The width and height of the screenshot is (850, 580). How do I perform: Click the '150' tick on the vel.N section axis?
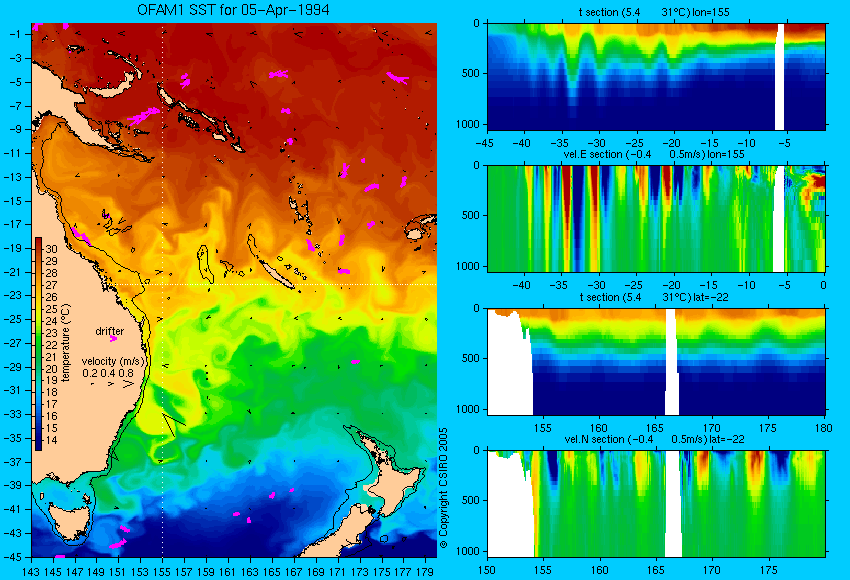point(487,570)
